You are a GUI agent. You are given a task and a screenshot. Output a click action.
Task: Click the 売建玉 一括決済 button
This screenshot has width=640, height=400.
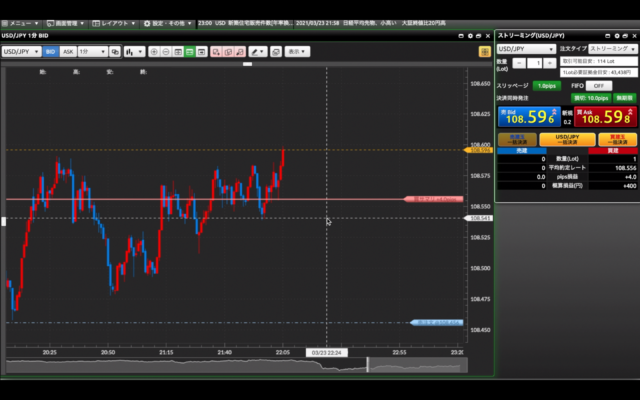(x=517, y=140)
